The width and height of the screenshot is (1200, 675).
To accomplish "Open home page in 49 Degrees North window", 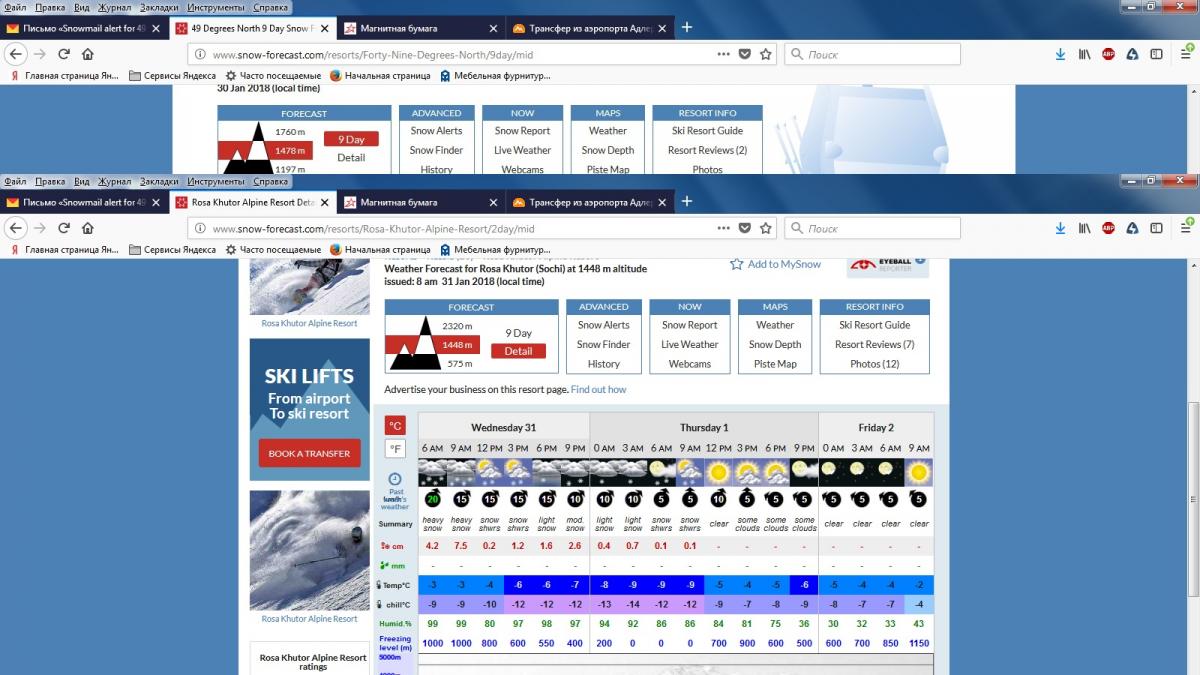I will pos(88,55).
